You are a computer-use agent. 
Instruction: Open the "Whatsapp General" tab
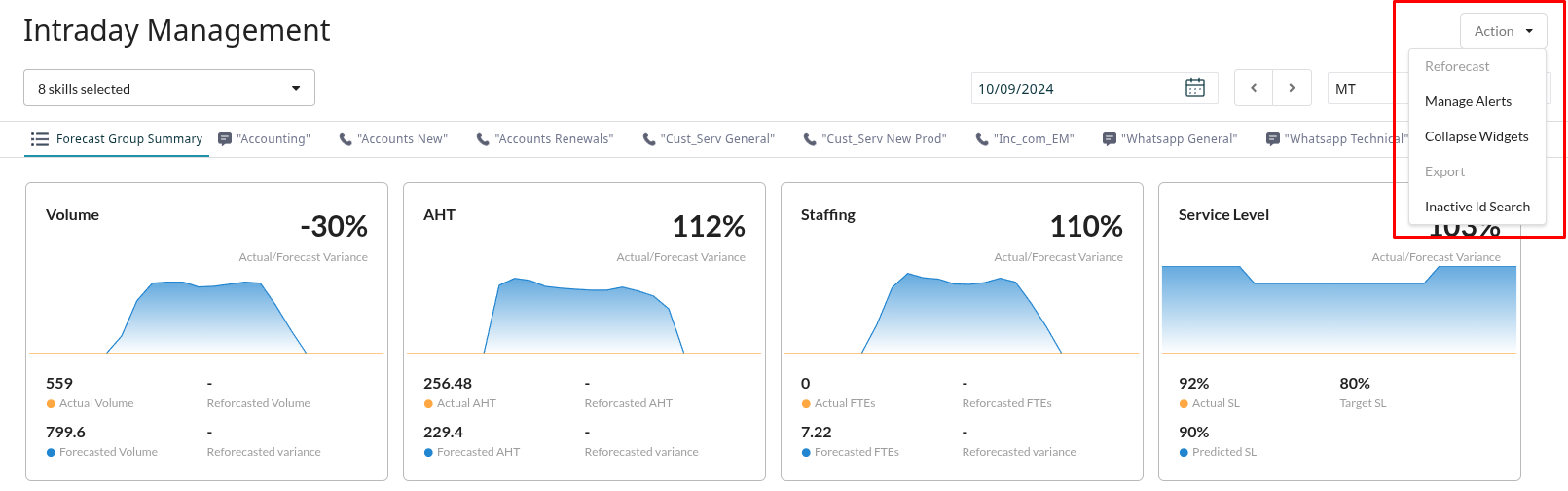1170,139
